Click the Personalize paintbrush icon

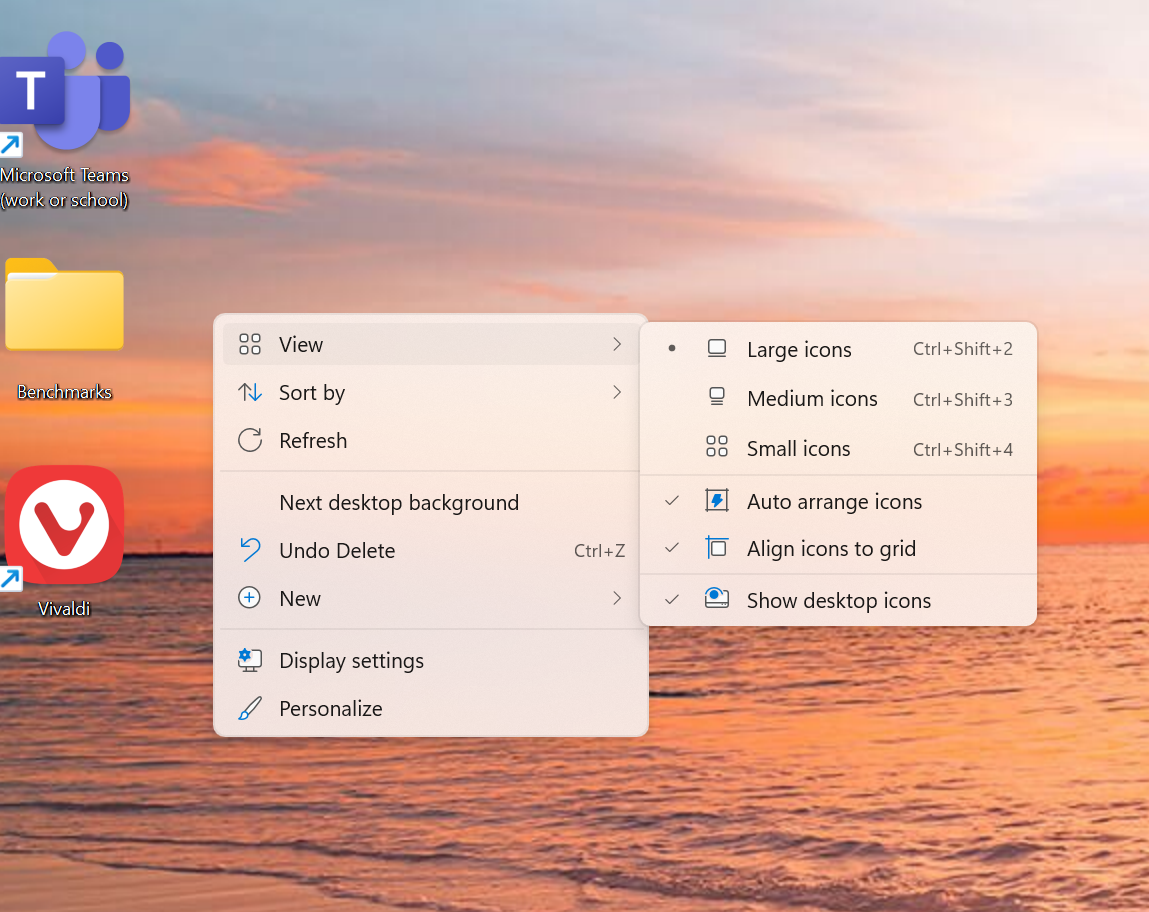click(x=250, y=708)
